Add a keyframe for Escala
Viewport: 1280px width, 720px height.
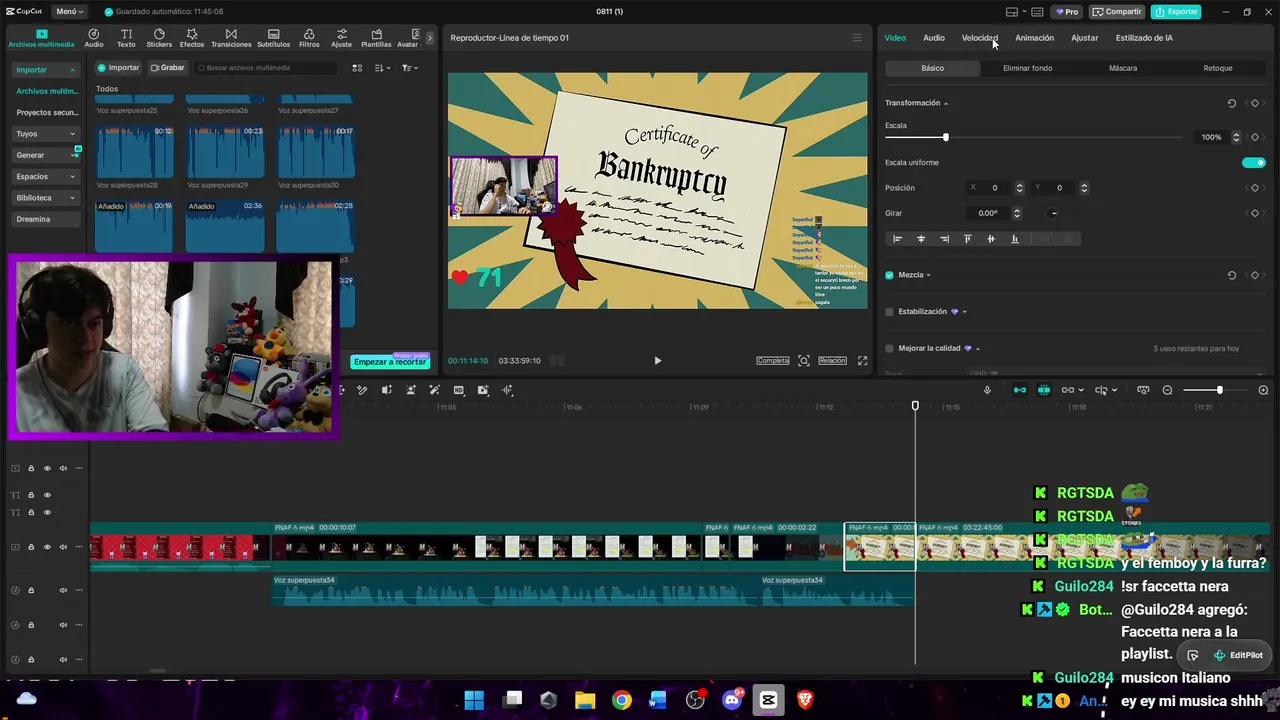(1254, 137)
